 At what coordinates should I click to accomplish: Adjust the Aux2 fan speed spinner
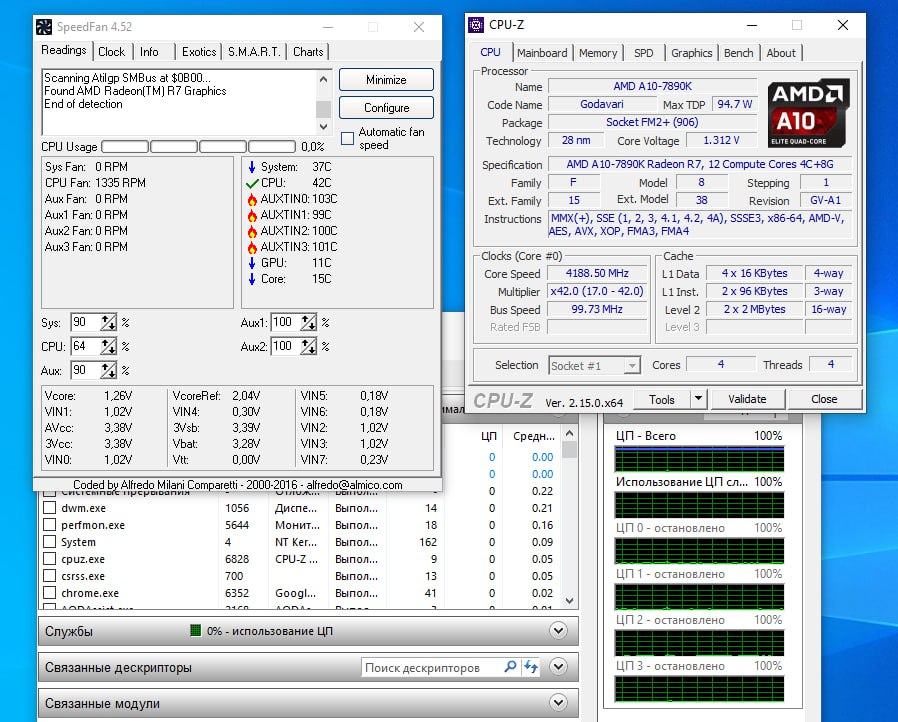click(x=308, y=346)
